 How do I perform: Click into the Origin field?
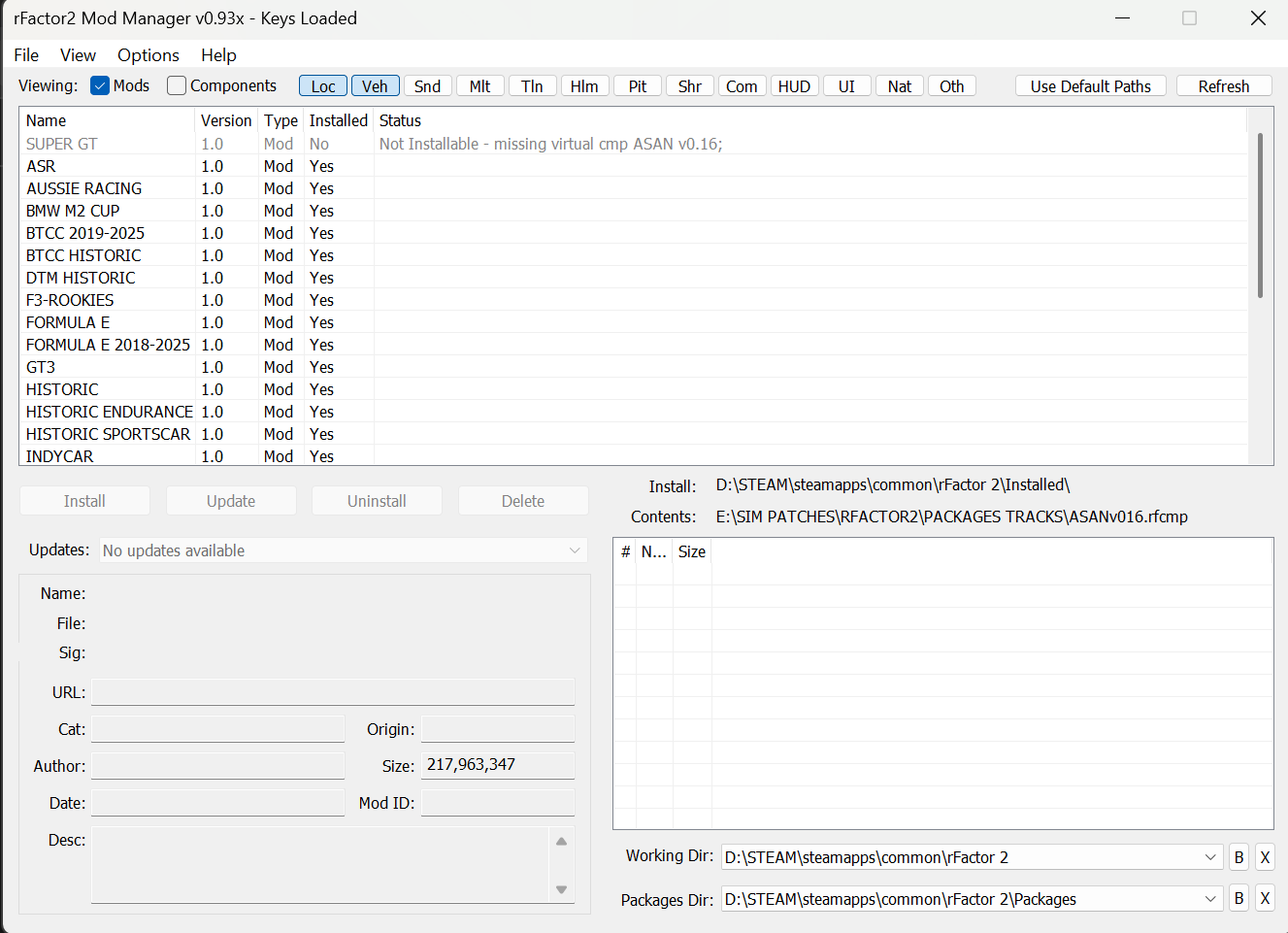tap(498, 729)
